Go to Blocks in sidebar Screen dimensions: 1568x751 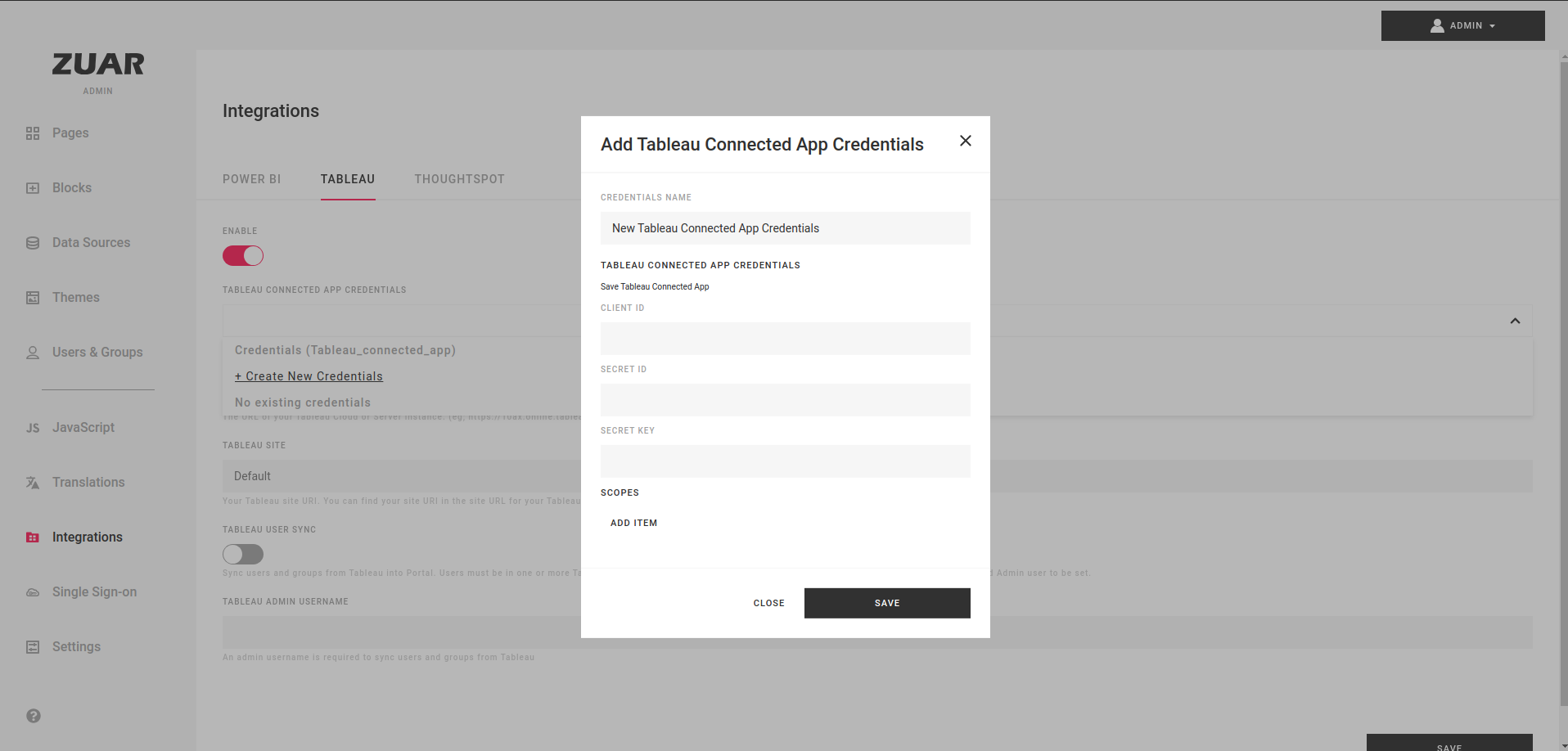click(x=72, y=188)
